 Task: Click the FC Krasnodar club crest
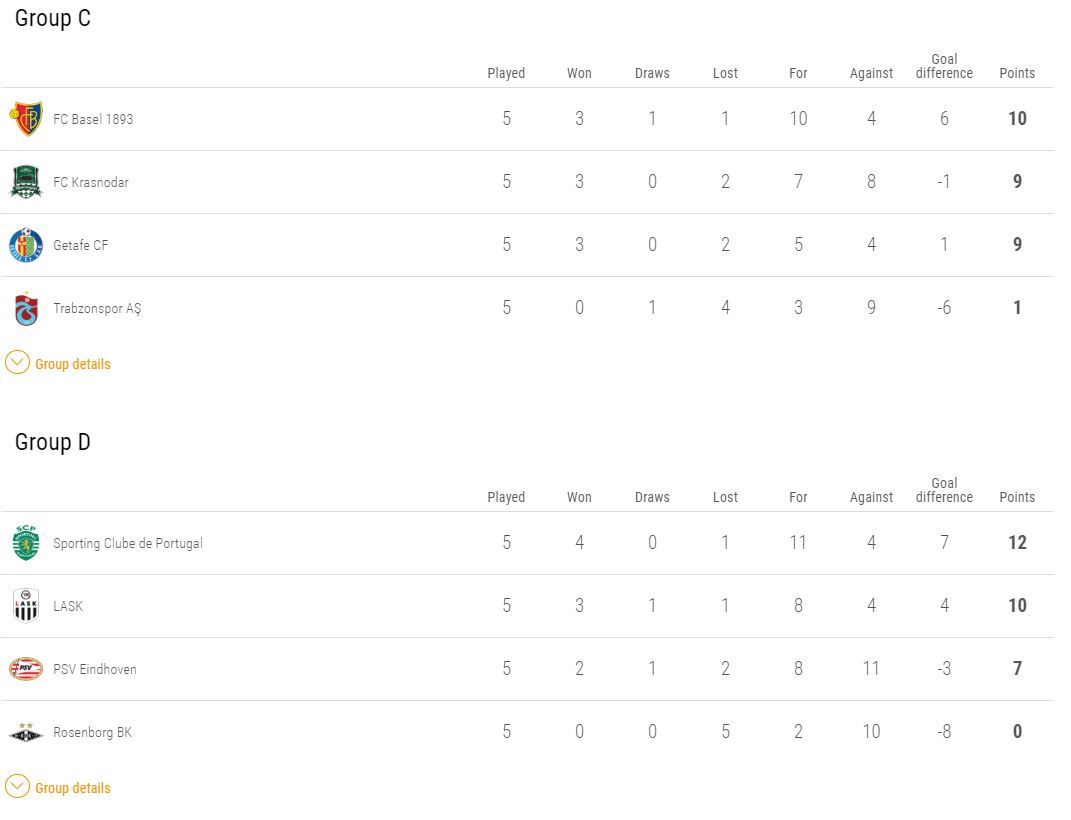(x=26, y=182)
